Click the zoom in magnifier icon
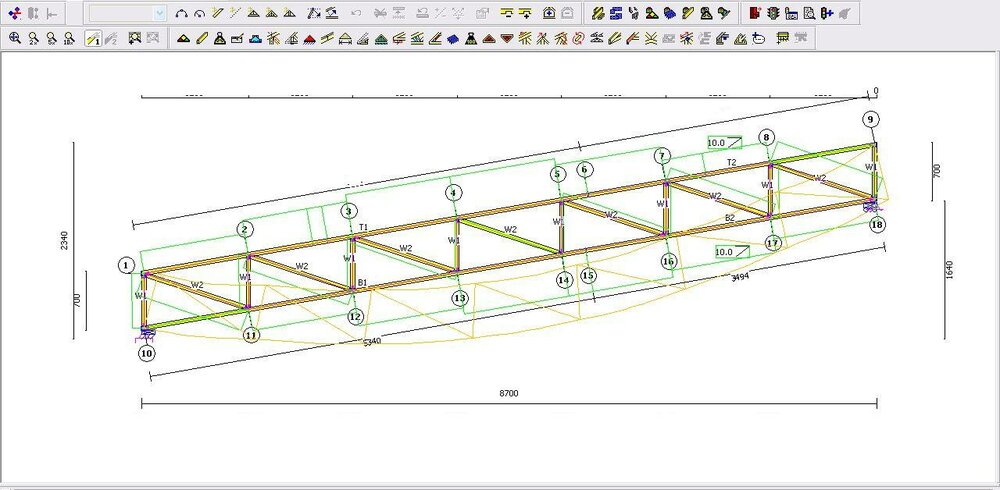This screenshot has width=1000, height=490. 15,39
